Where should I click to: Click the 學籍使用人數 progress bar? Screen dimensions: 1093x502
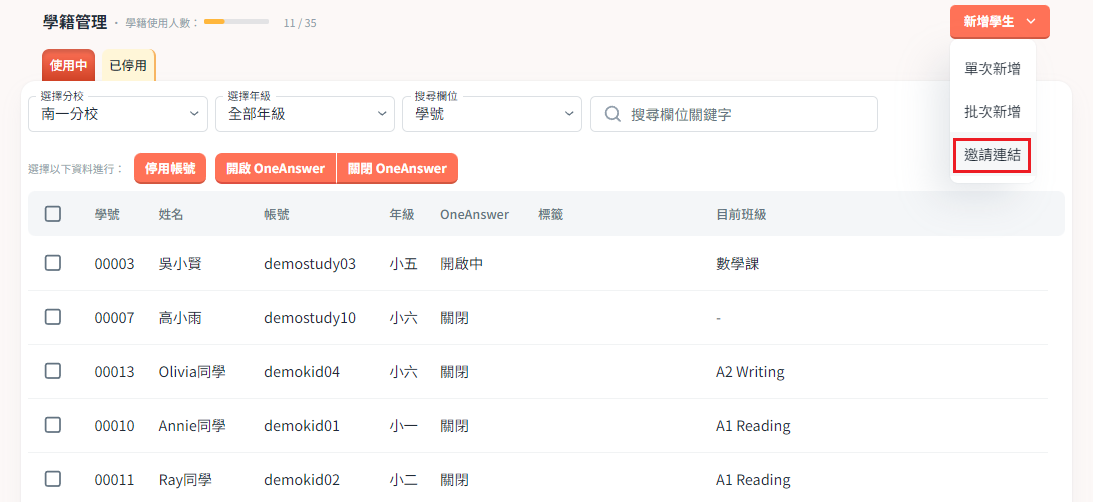point(236,22)
